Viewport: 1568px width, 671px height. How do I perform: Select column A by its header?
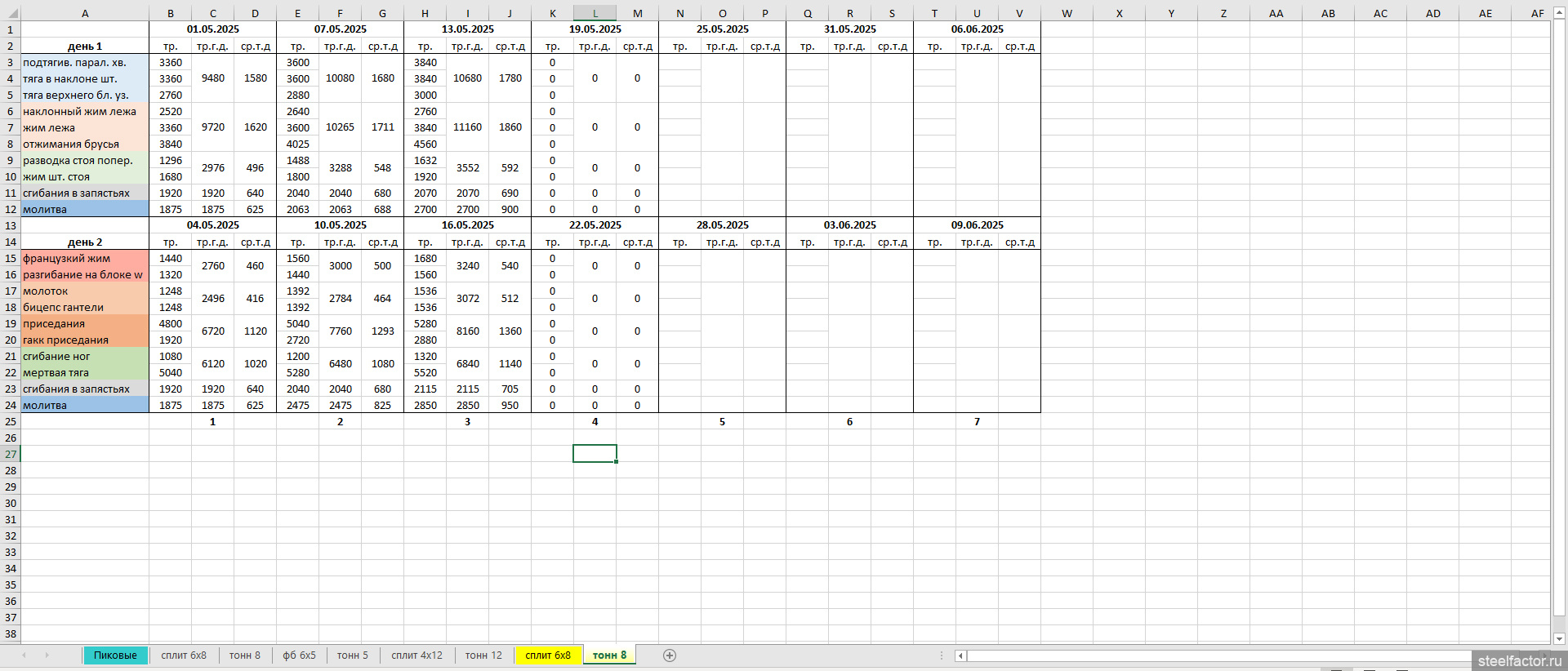85,13
